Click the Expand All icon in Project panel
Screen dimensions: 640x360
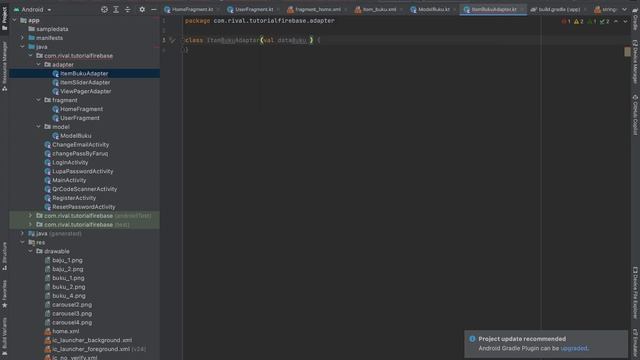click(x=116, y=9)
